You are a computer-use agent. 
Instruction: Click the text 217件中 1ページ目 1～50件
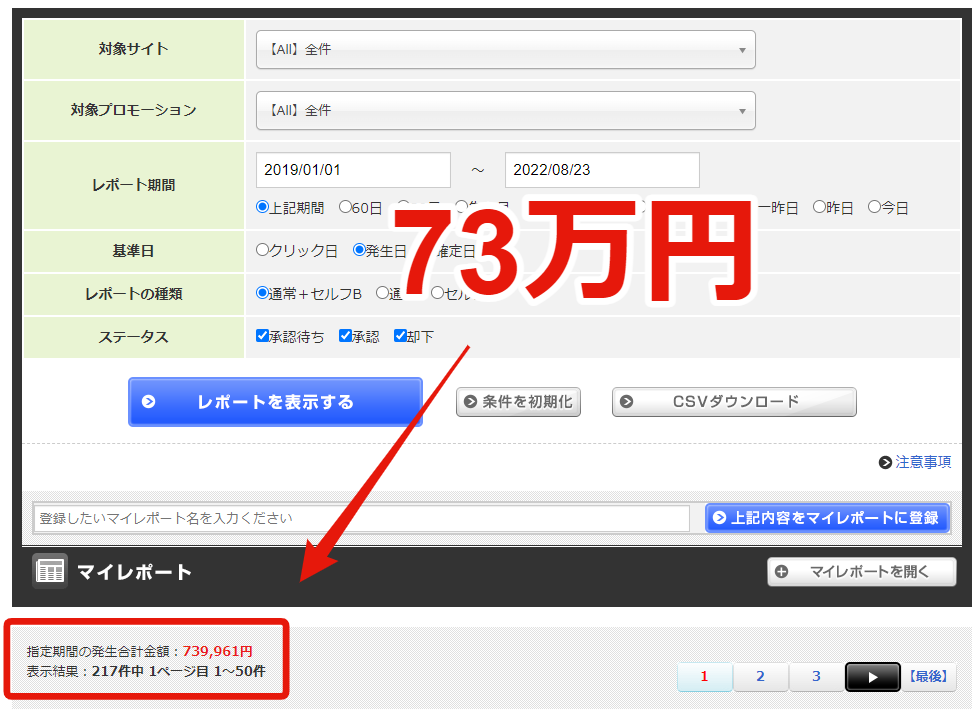pos(179,671)
